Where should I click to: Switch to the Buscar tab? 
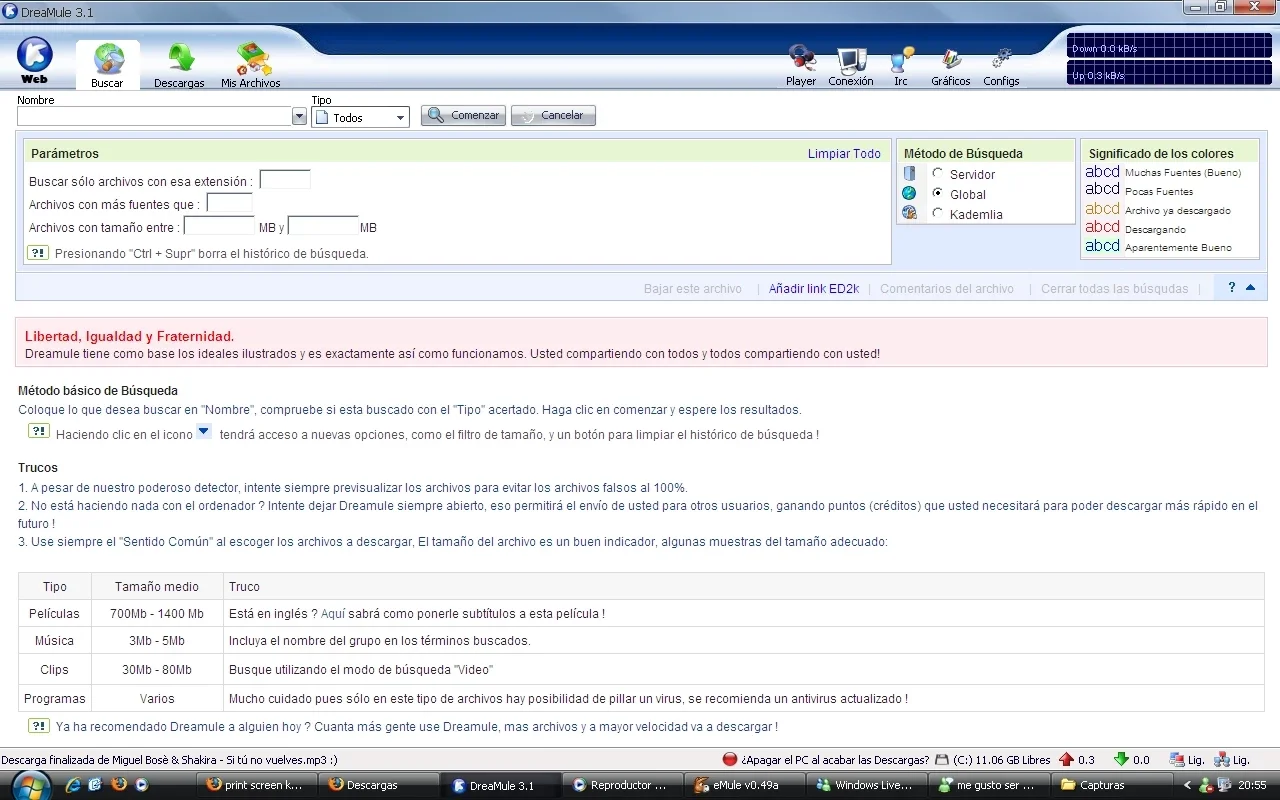[108, 65]
